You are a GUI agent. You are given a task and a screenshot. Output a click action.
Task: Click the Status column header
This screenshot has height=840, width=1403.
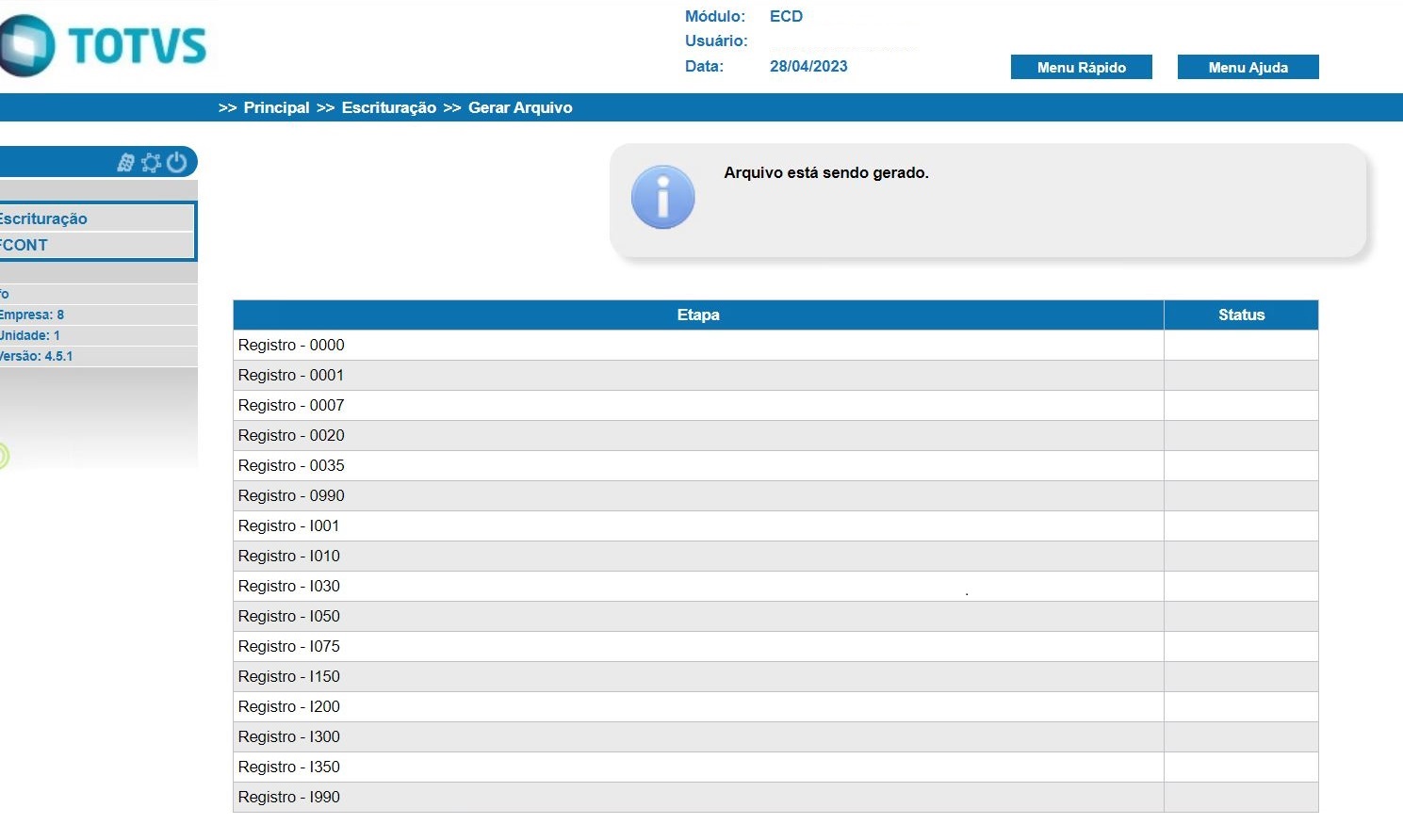pyautogui.click(x=1241, y=315)
